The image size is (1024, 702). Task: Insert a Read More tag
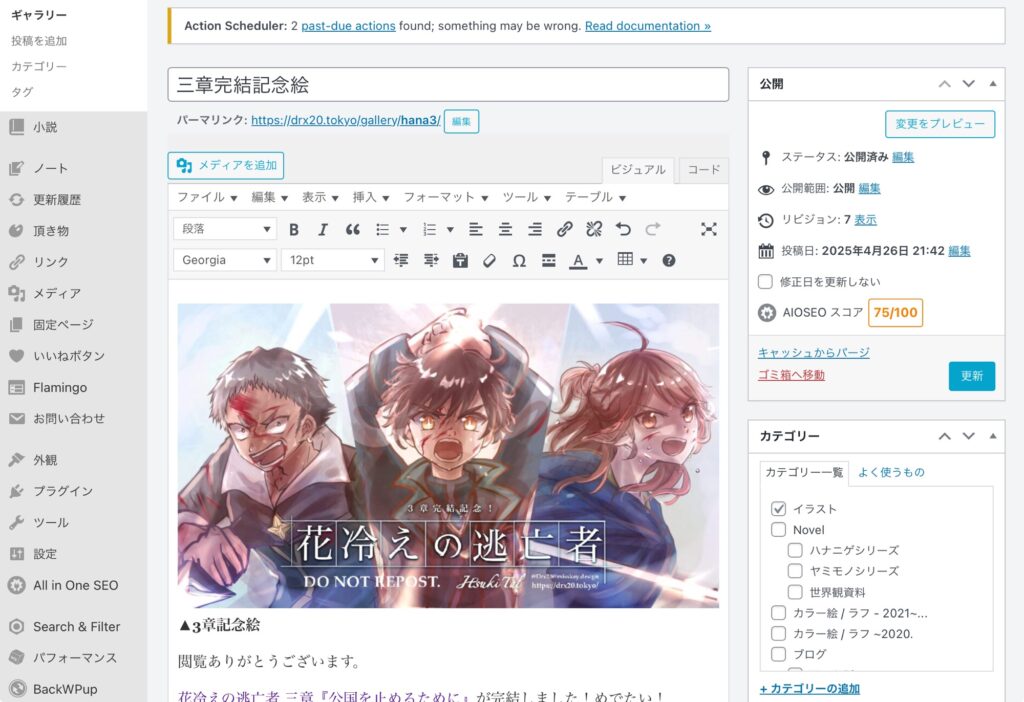click(549, 261)
